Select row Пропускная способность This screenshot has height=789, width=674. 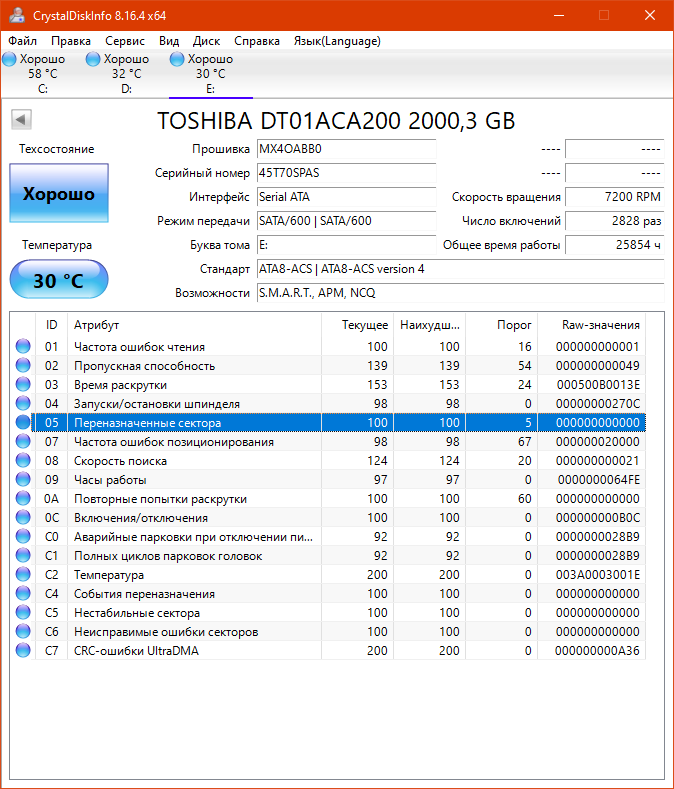[340, 366]
